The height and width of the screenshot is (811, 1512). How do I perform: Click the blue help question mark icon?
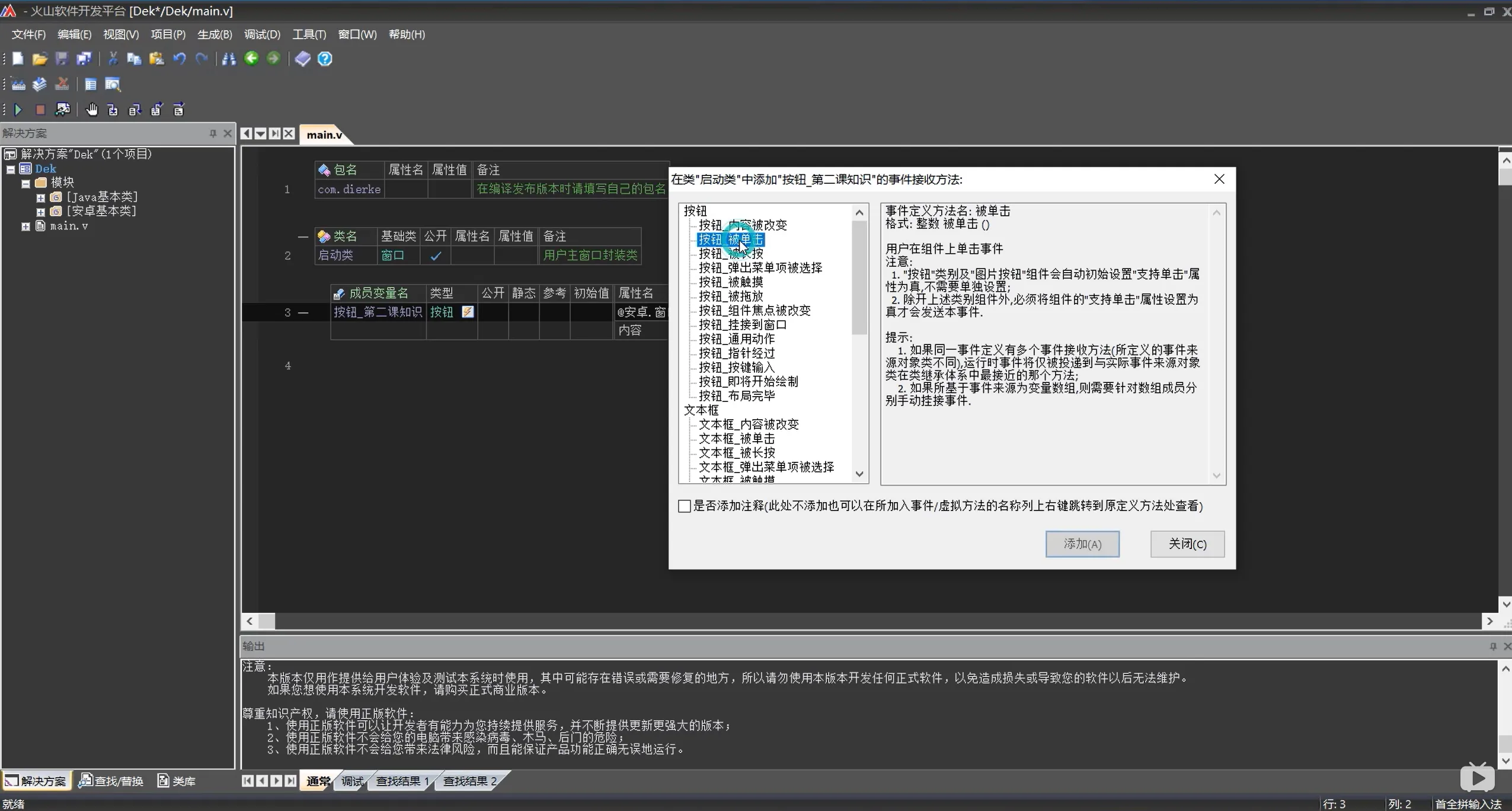point(325,59)
